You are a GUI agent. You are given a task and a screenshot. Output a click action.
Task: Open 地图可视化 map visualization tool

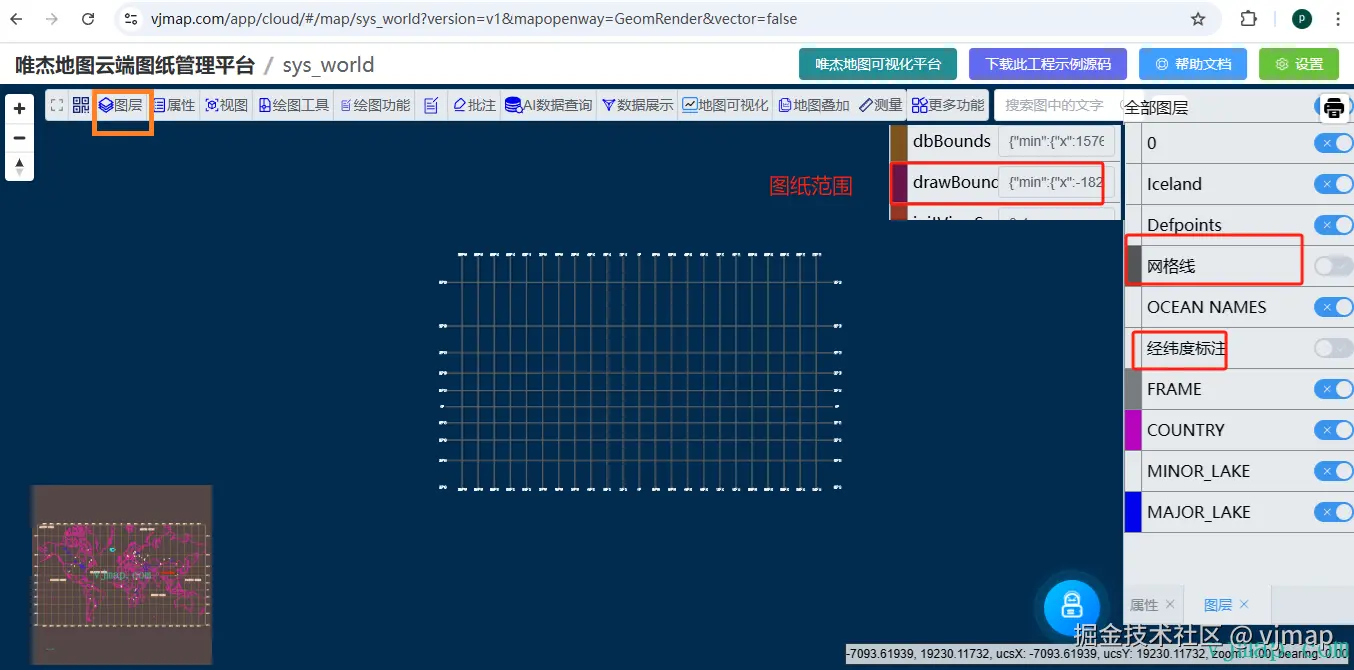click(x=726, y=105)
